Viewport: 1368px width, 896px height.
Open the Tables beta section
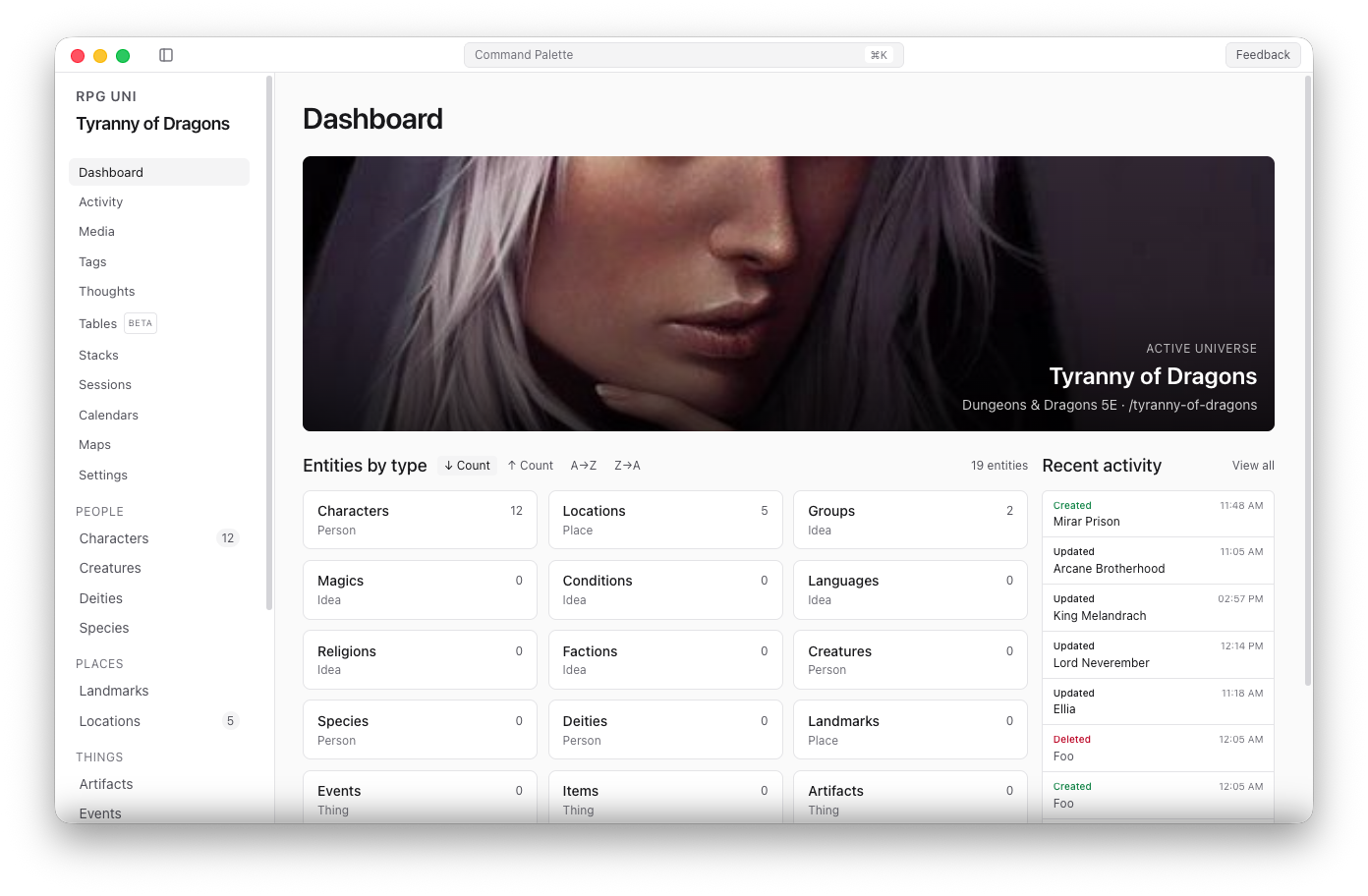click(159, 323)
